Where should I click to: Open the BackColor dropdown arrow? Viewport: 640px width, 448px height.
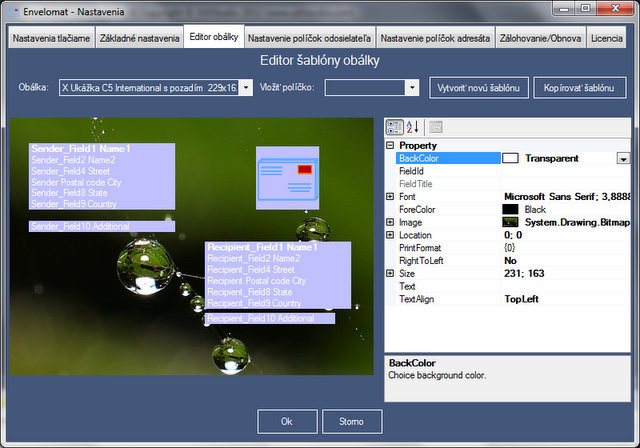click(x=623, y=158)
